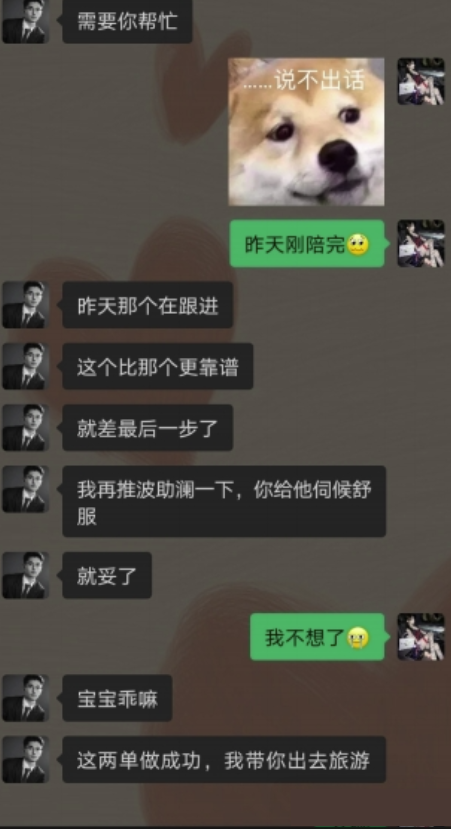The image size is (451, 829).
Task: Select the '宝宝乖嘛' message bubble
Action: pyautogui.click(x=117, y=698)
